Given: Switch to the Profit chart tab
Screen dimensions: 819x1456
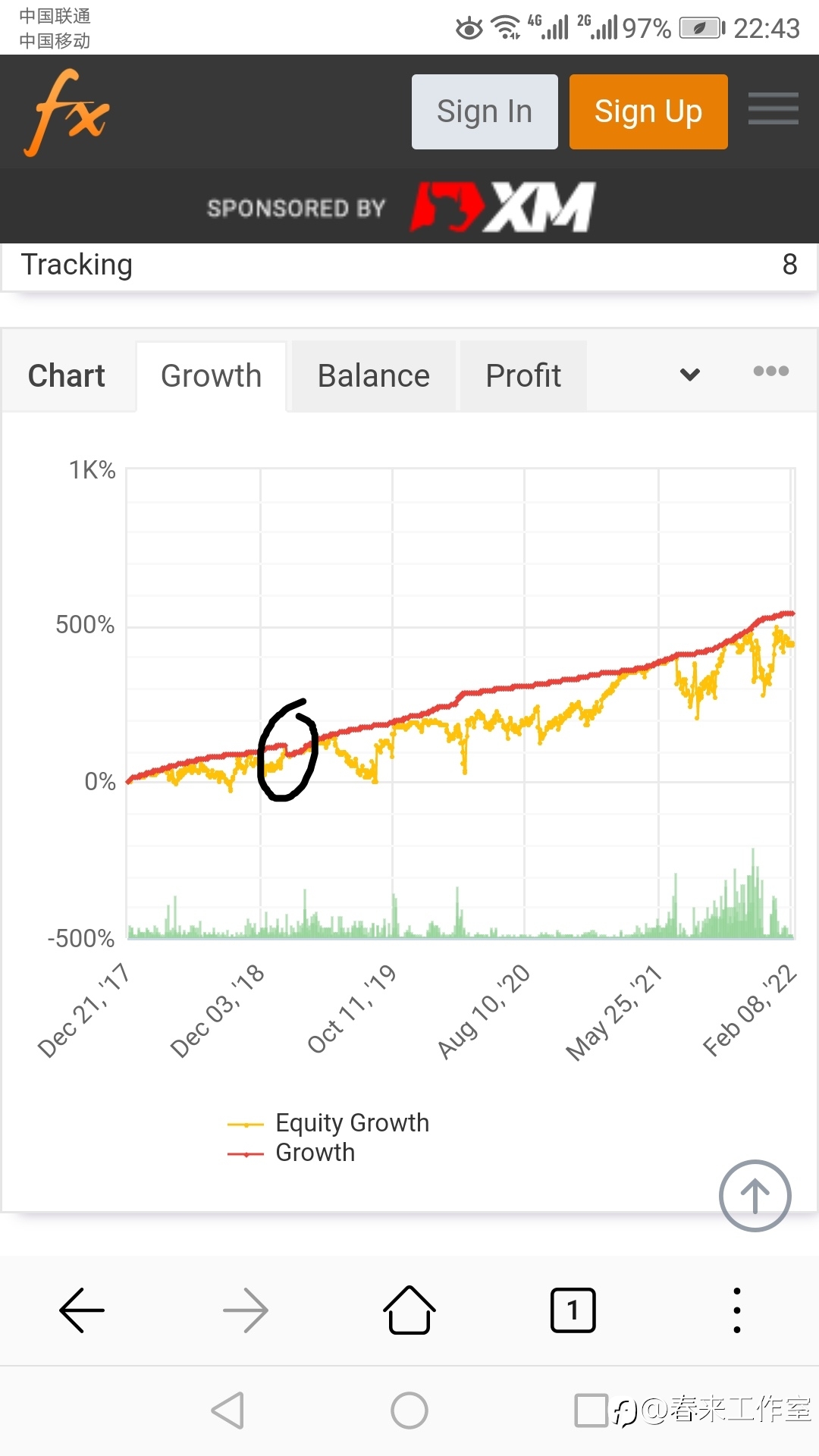Looking at the screenshot, I should [x=523, y=376].
